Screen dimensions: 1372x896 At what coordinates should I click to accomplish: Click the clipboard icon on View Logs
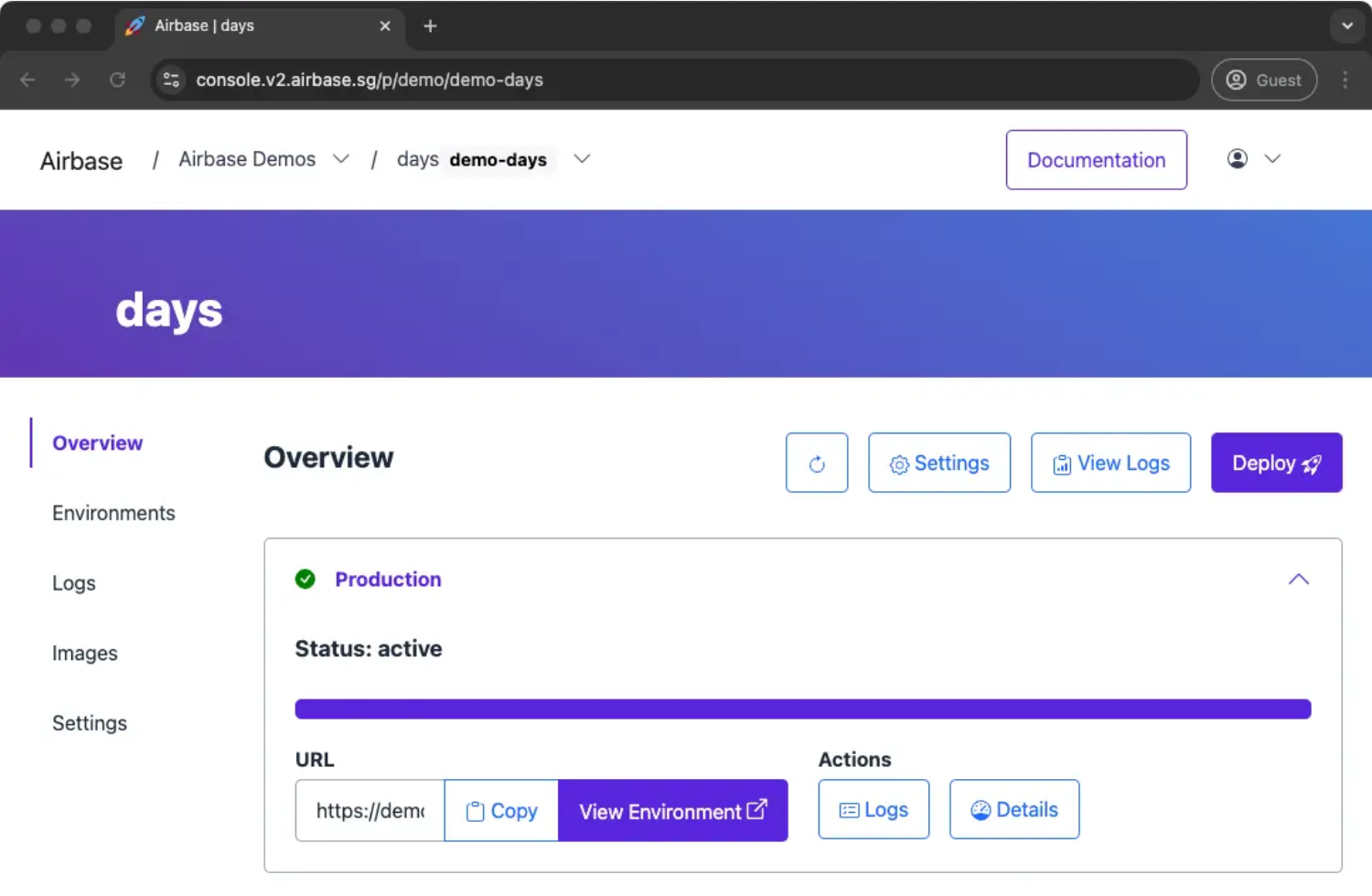pos(1062,464)
